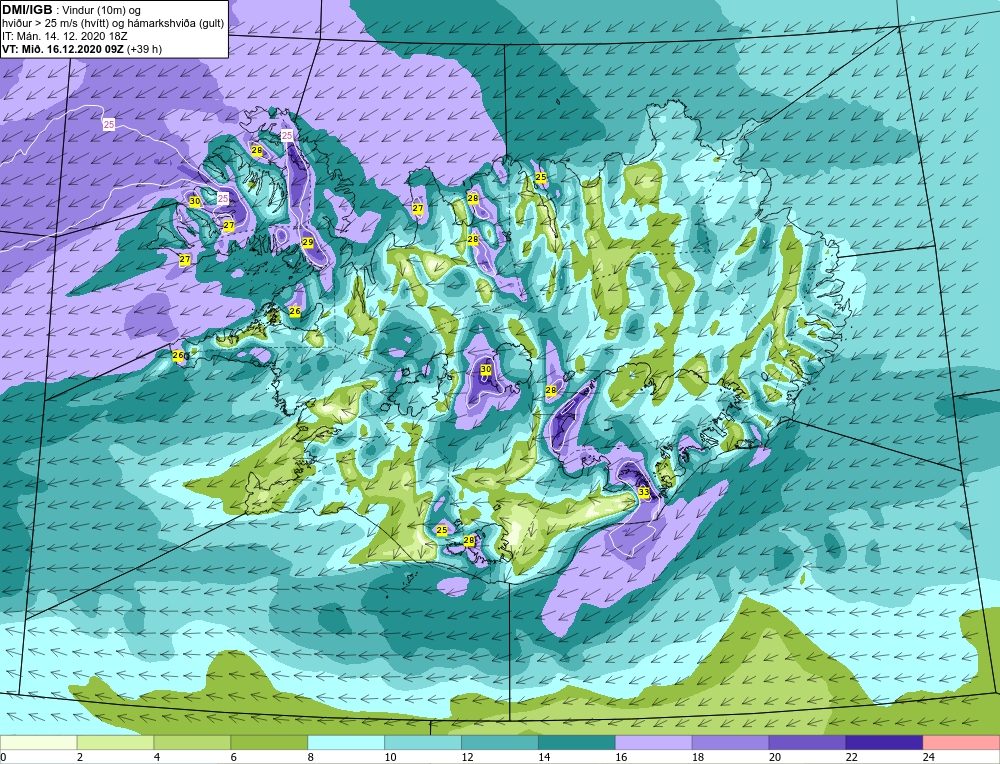Click the "24" tick label on legend

(929, 757)
